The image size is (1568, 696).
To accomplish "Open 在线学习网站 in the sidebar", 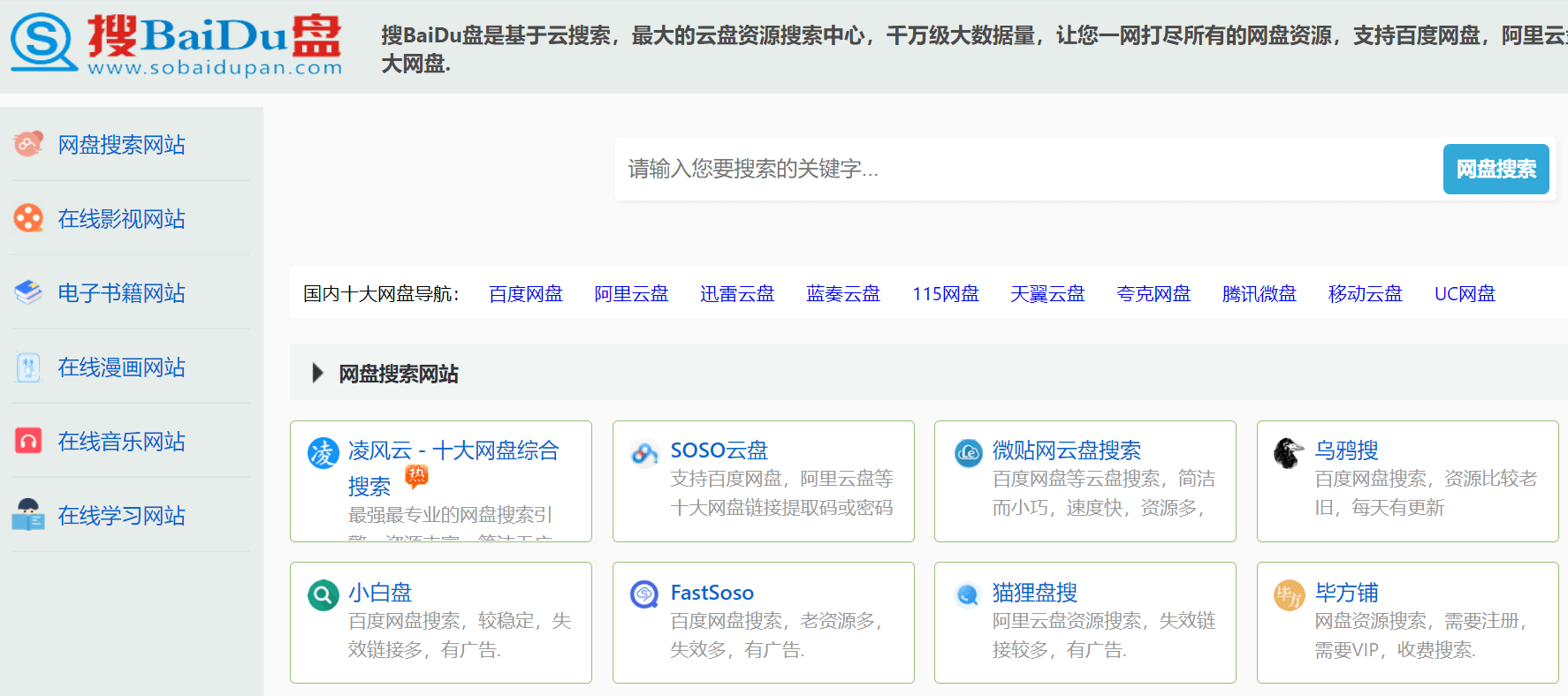I will pyautogui.click(x=121, y=516).
